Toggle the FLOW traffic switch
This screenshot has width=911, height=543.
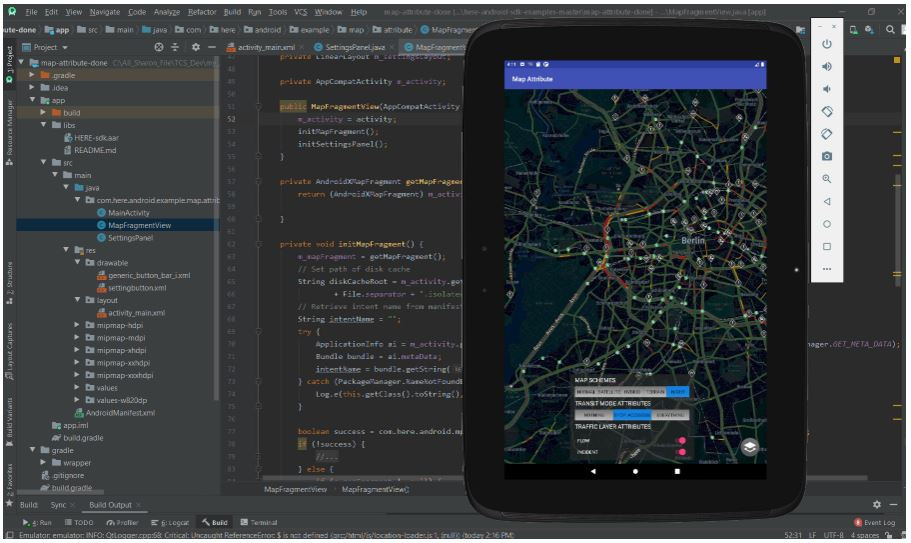pos(682,441)
